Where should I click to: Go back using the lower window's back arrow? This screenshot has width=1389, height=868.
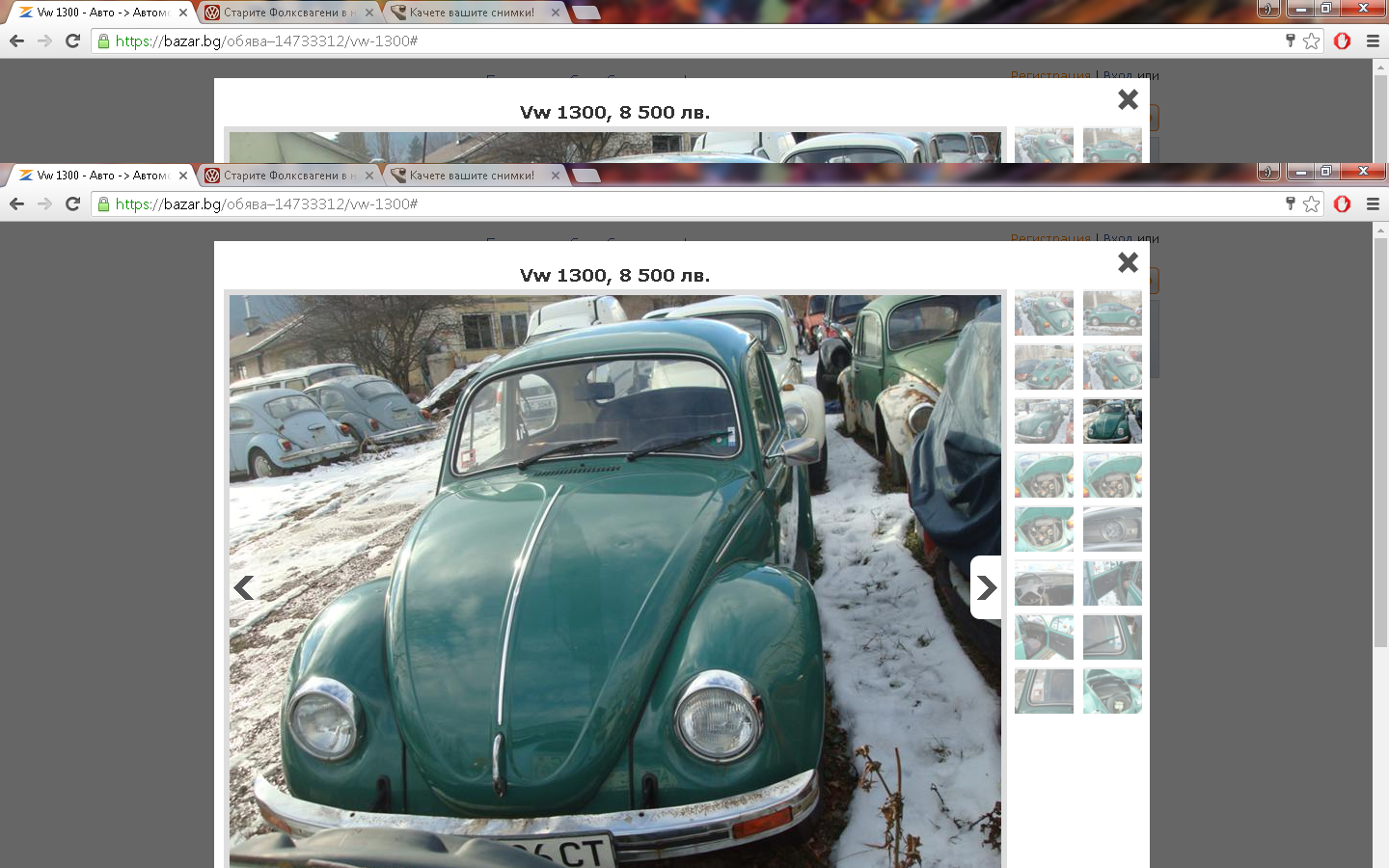point(16,203)
